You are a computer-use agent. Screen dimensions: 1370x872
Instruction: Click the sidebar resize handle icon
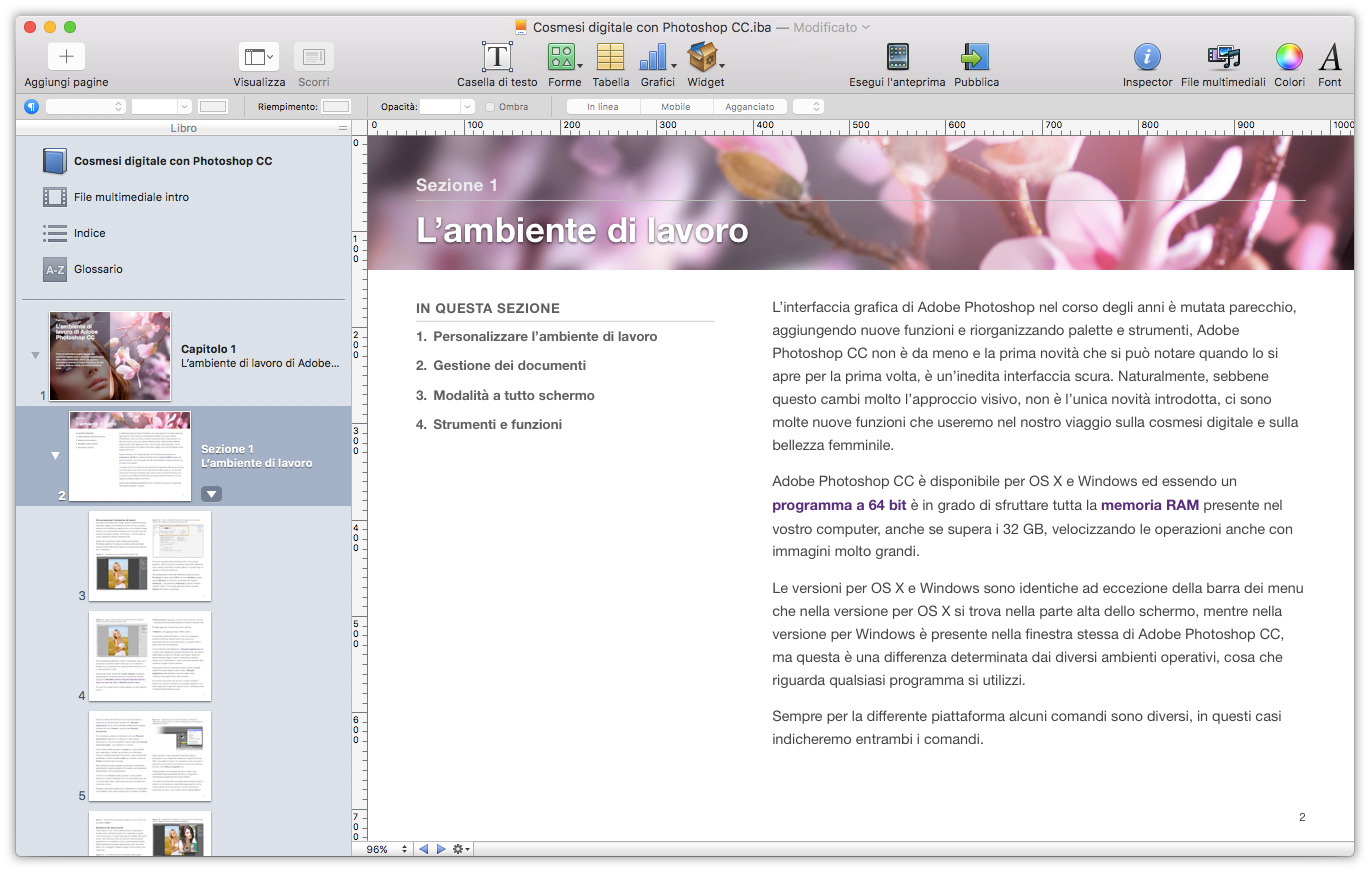point(343,128)
